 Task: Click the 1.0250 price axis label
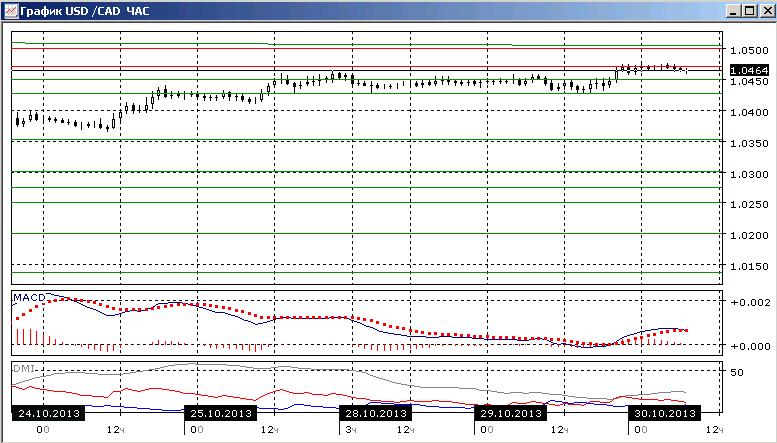pos(749,205)
